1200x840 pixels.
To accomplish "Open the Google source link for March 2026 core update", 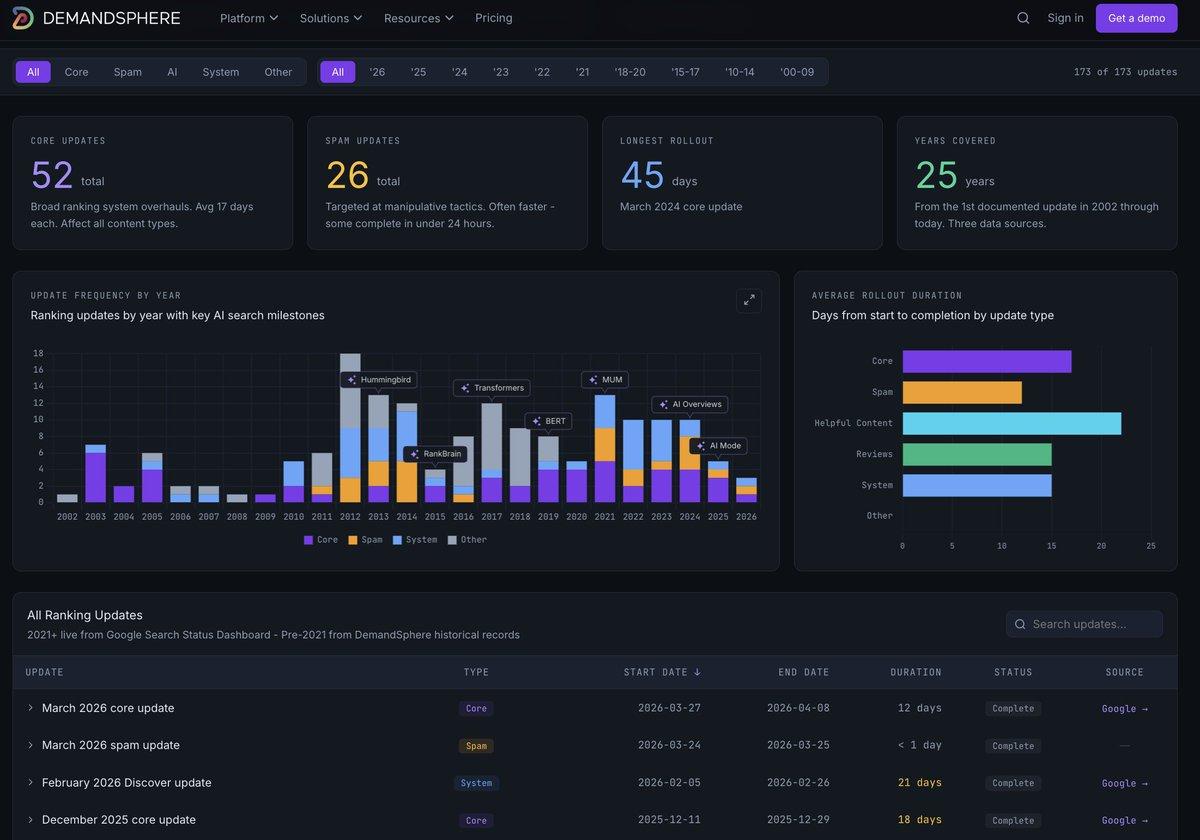I will point(1124,709).
